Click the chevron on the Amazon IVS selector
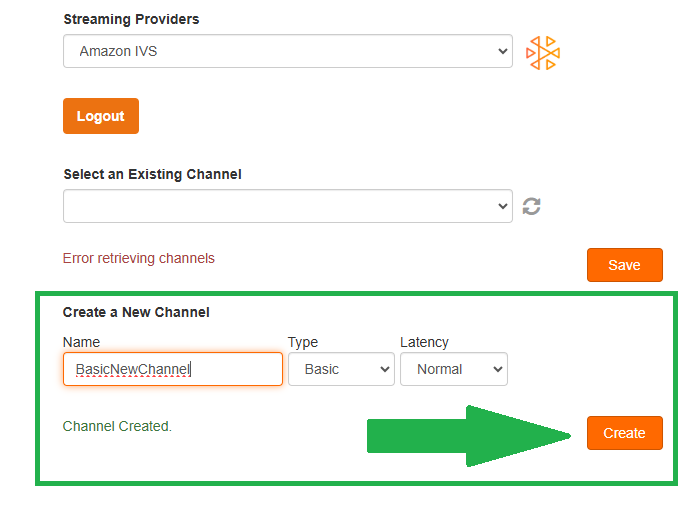This screenshot has height=507, width=699. coord(503,51)
